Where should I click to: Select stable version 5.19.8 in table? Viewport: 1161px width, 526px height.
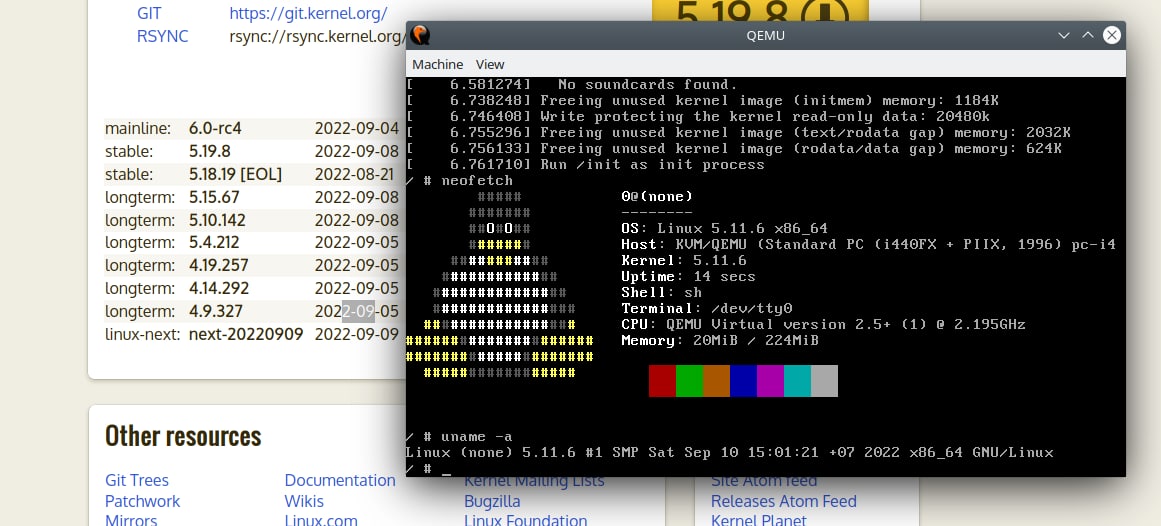pos(210,151)
